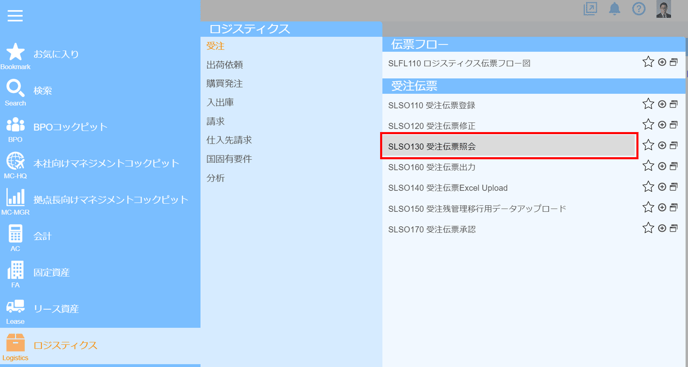Open SLSO140 in new window icon
688x367 pixels.
pyautogui.click(x=674, y=187)
